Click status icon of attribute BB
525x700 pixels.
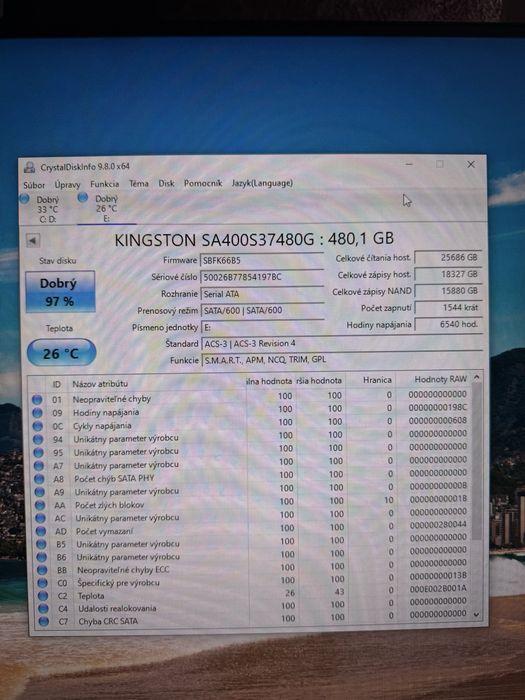(x=42, y=570)
